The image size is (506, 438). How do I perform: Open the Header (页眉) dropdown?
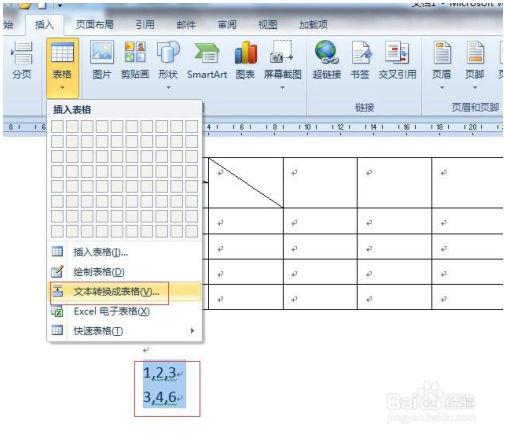[442, 65]
